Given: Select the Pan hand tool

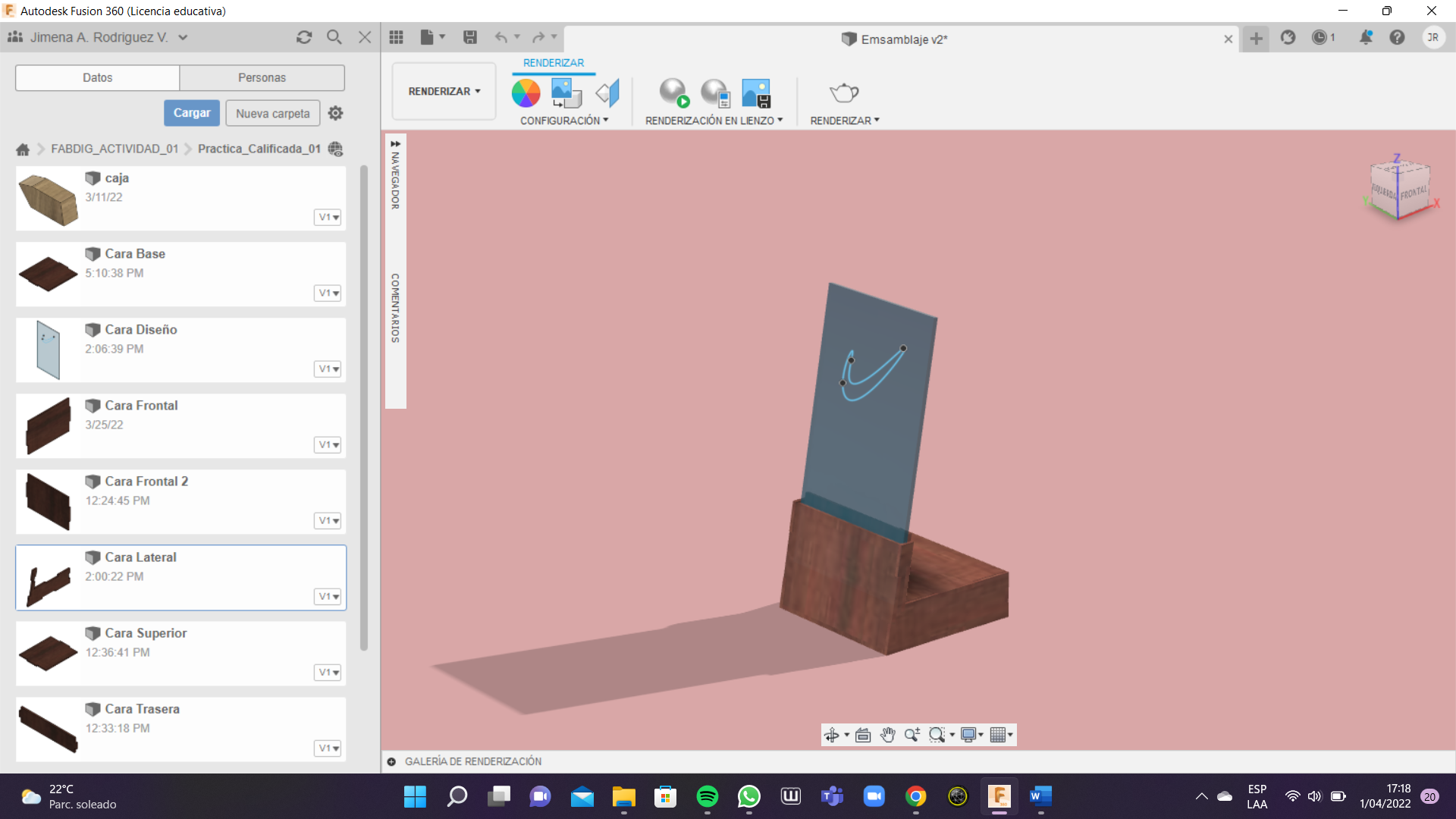Looking at the screenshot, I should click(x=887, y=735).
